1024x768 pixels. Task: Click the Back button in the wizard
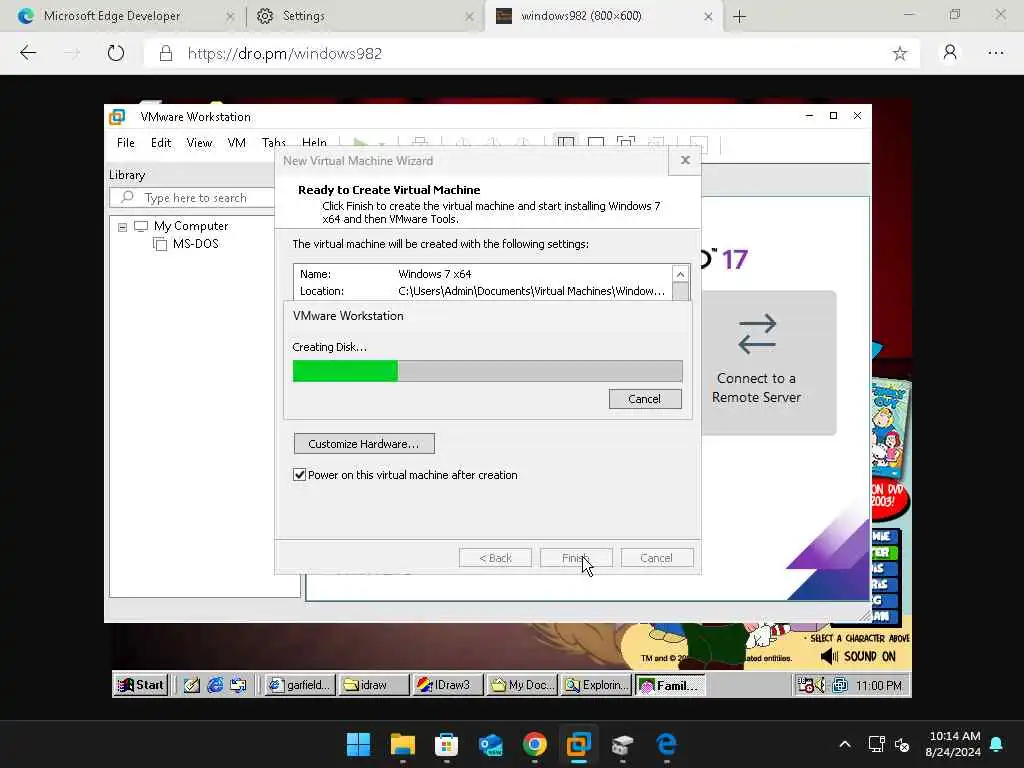495,558
